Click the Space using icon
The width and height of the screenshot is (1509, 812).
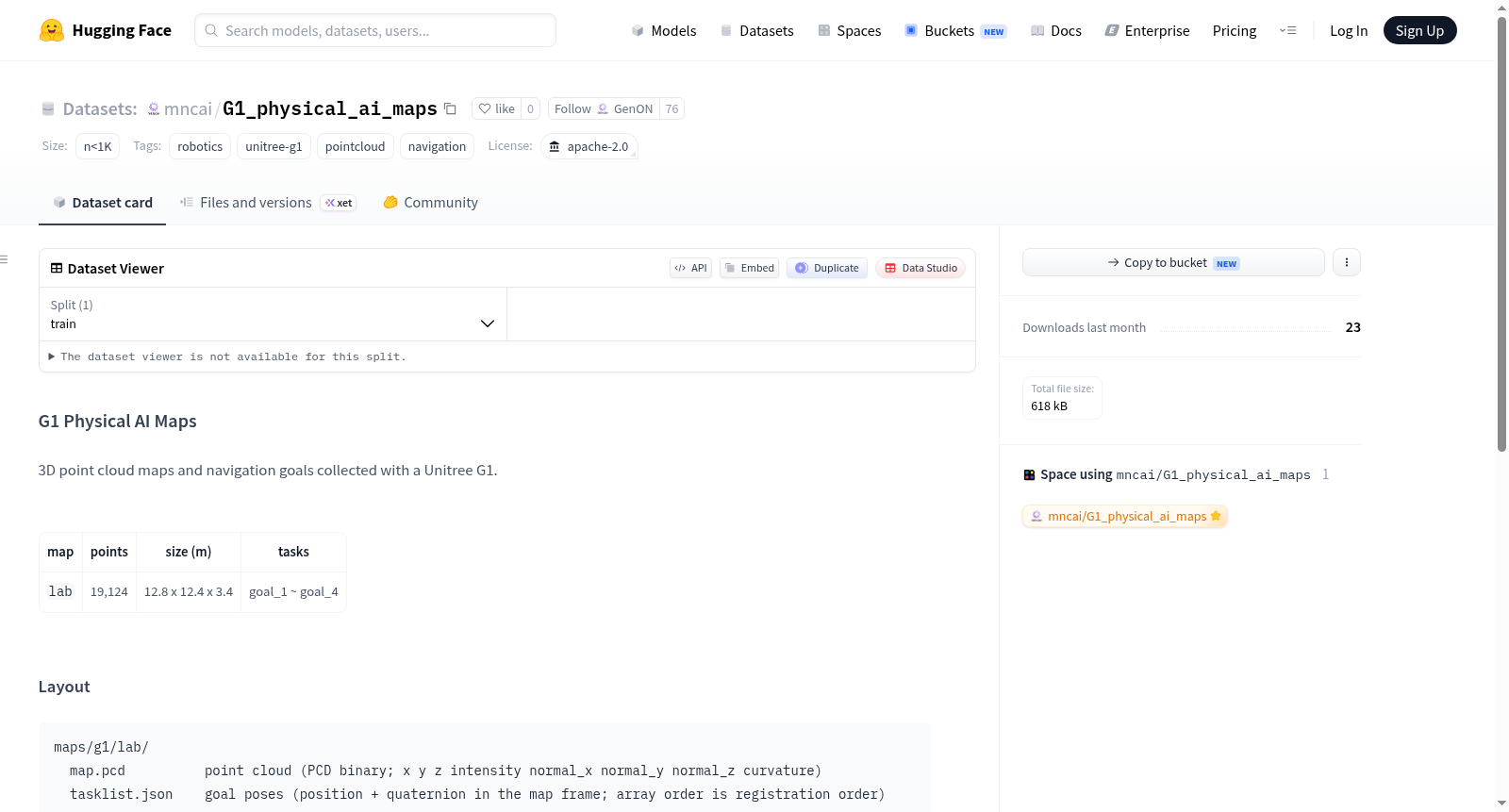tap(1029, 475)
